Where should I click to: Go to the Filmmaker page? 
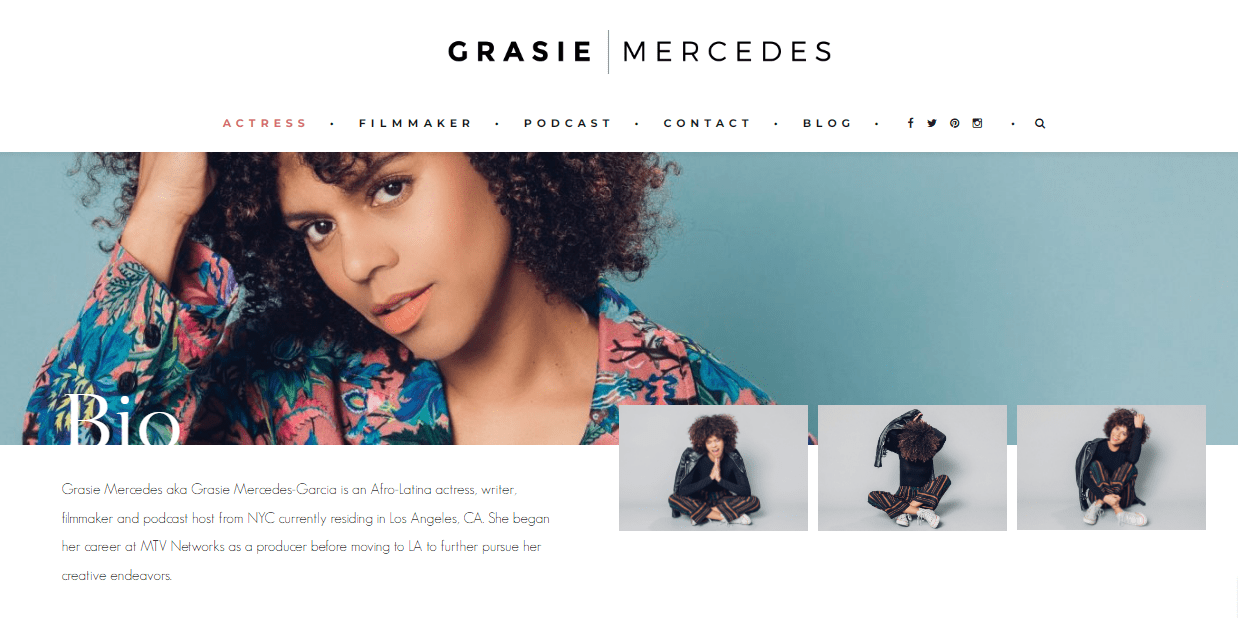[415, 123]
